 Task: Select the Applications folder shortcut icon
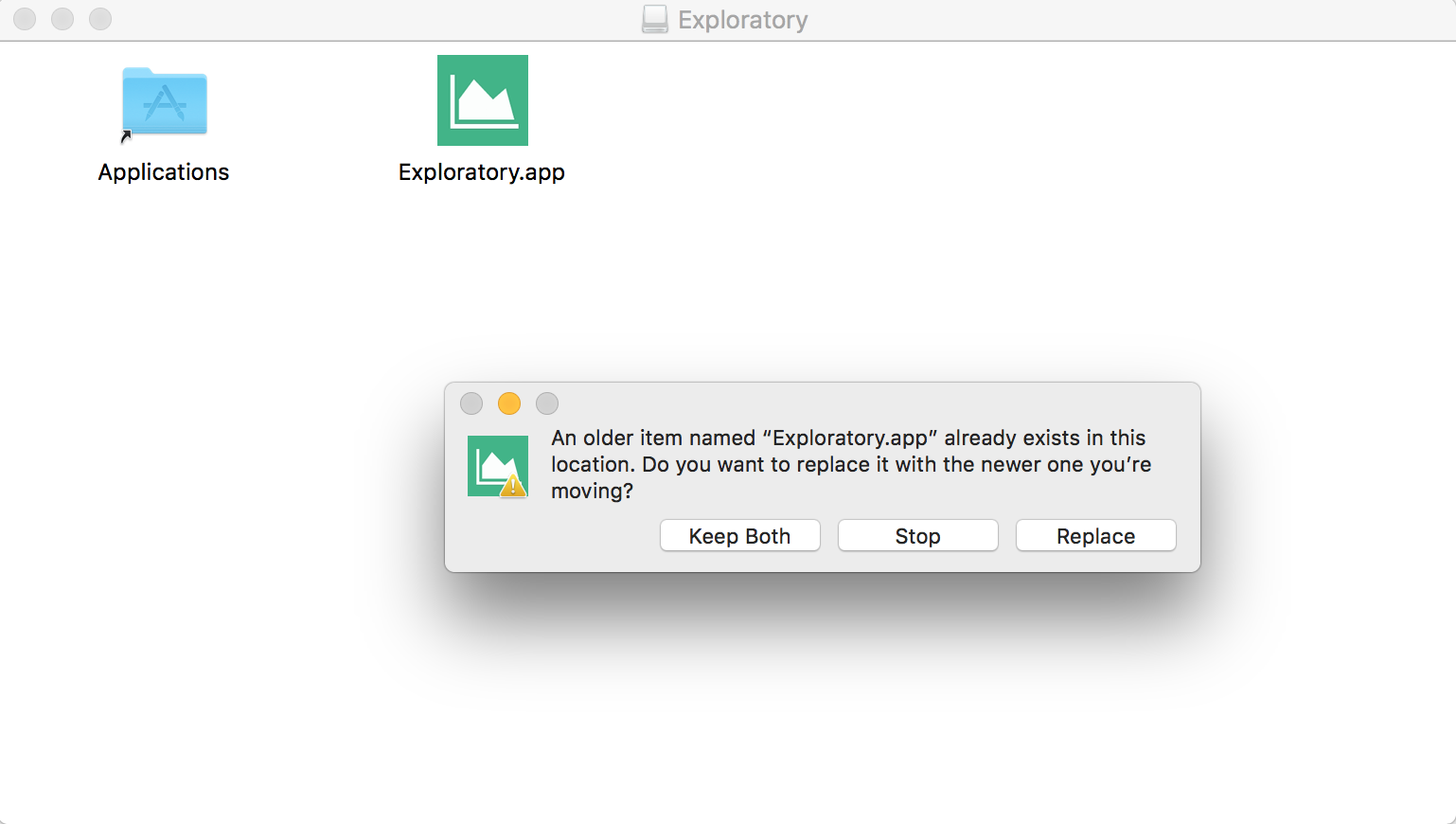coord(164,103)
